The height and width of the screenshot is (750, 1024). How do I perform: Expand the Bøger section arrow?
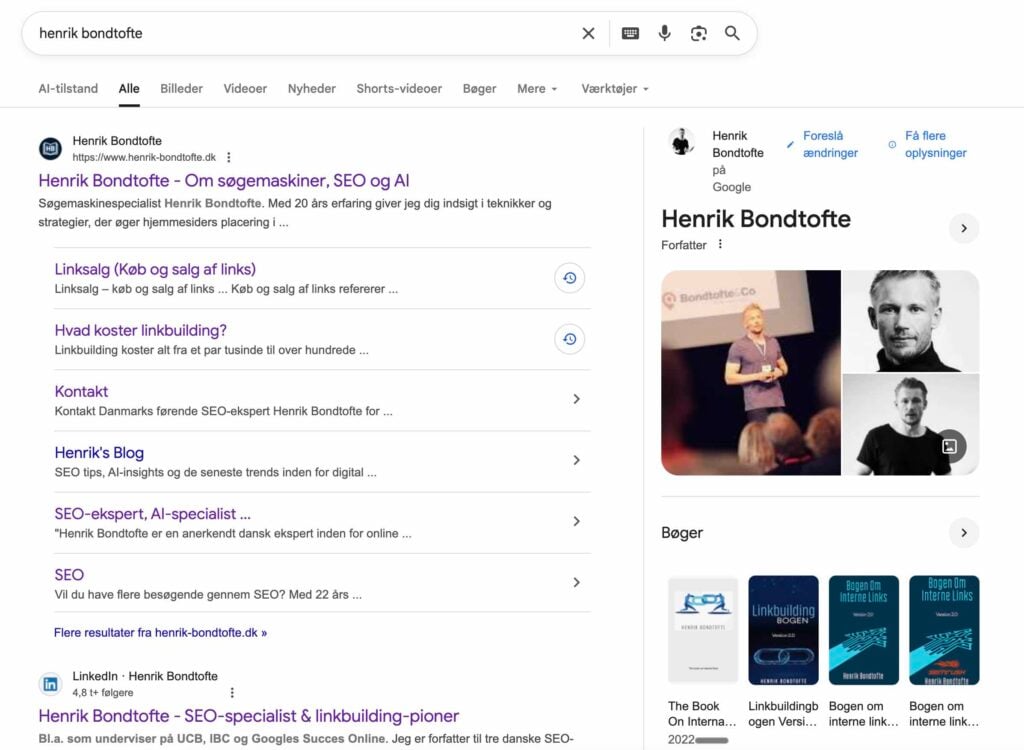pyautogui.click(x=963, y=533)
